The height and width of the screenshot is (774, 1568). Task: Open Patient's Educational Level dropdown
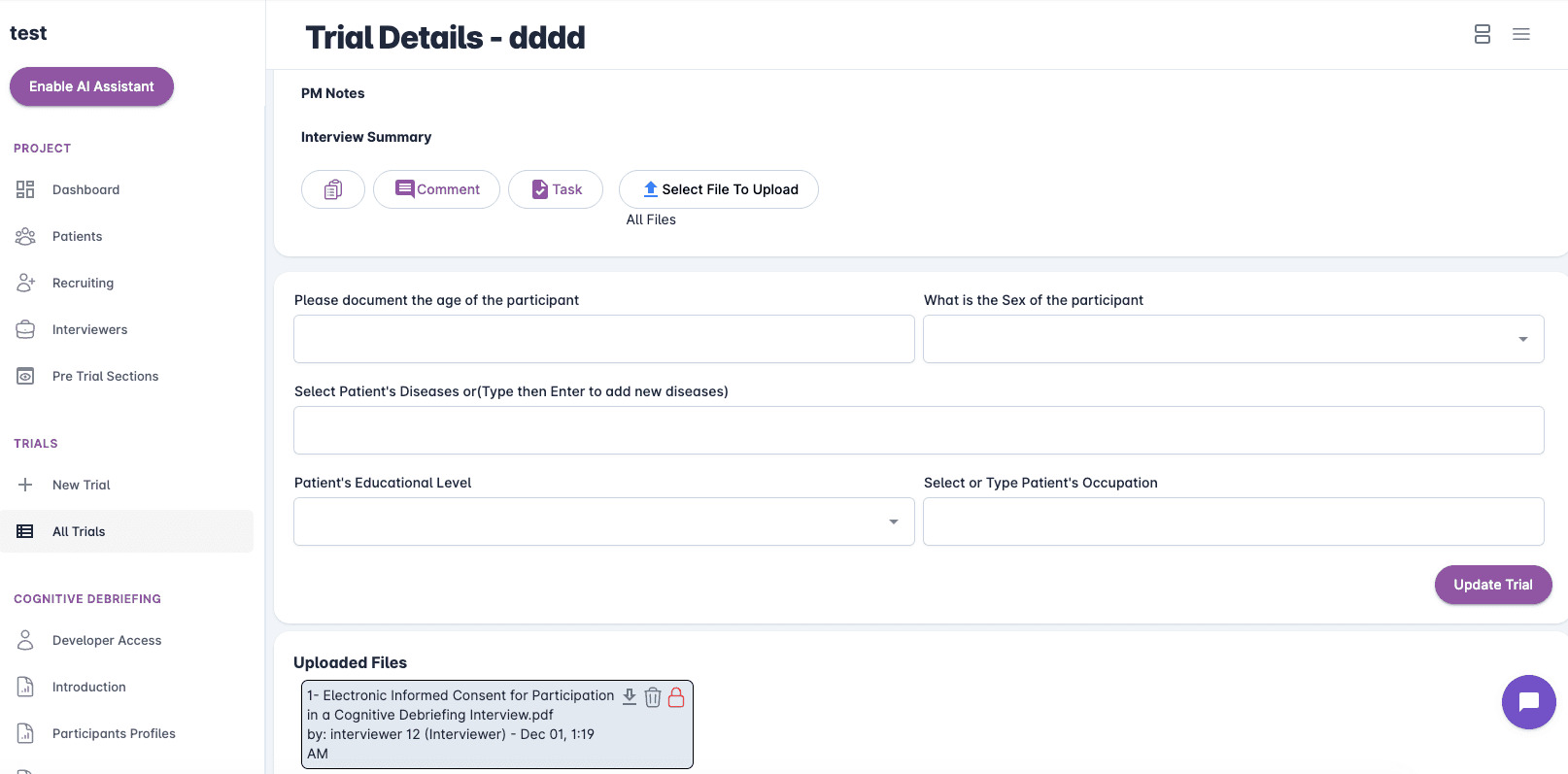point(603,522)
